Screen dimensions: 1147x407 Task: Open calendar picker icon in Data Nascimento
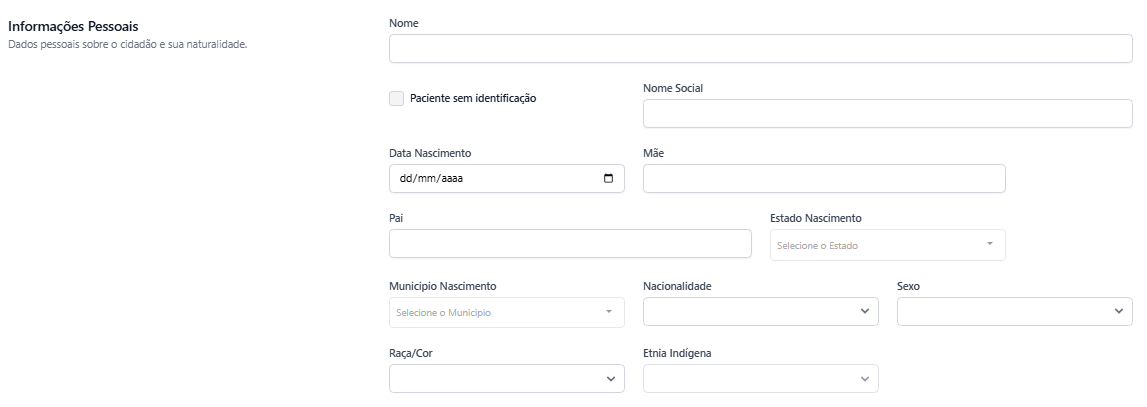click(x=609, y=179)
